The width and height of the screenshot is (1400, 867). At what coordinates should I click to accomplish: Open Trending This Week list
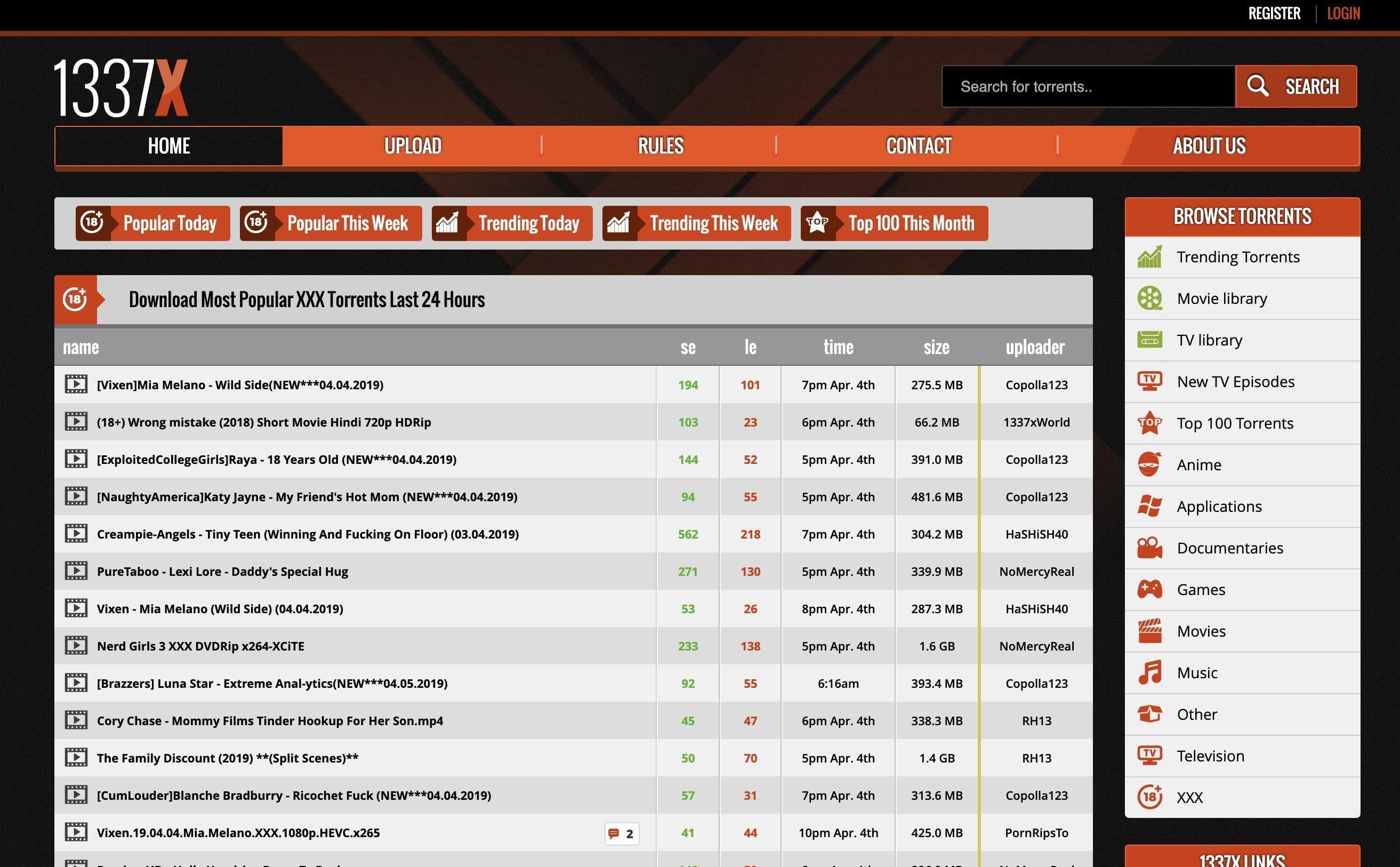pyautogui.click(x=696, y=222)
